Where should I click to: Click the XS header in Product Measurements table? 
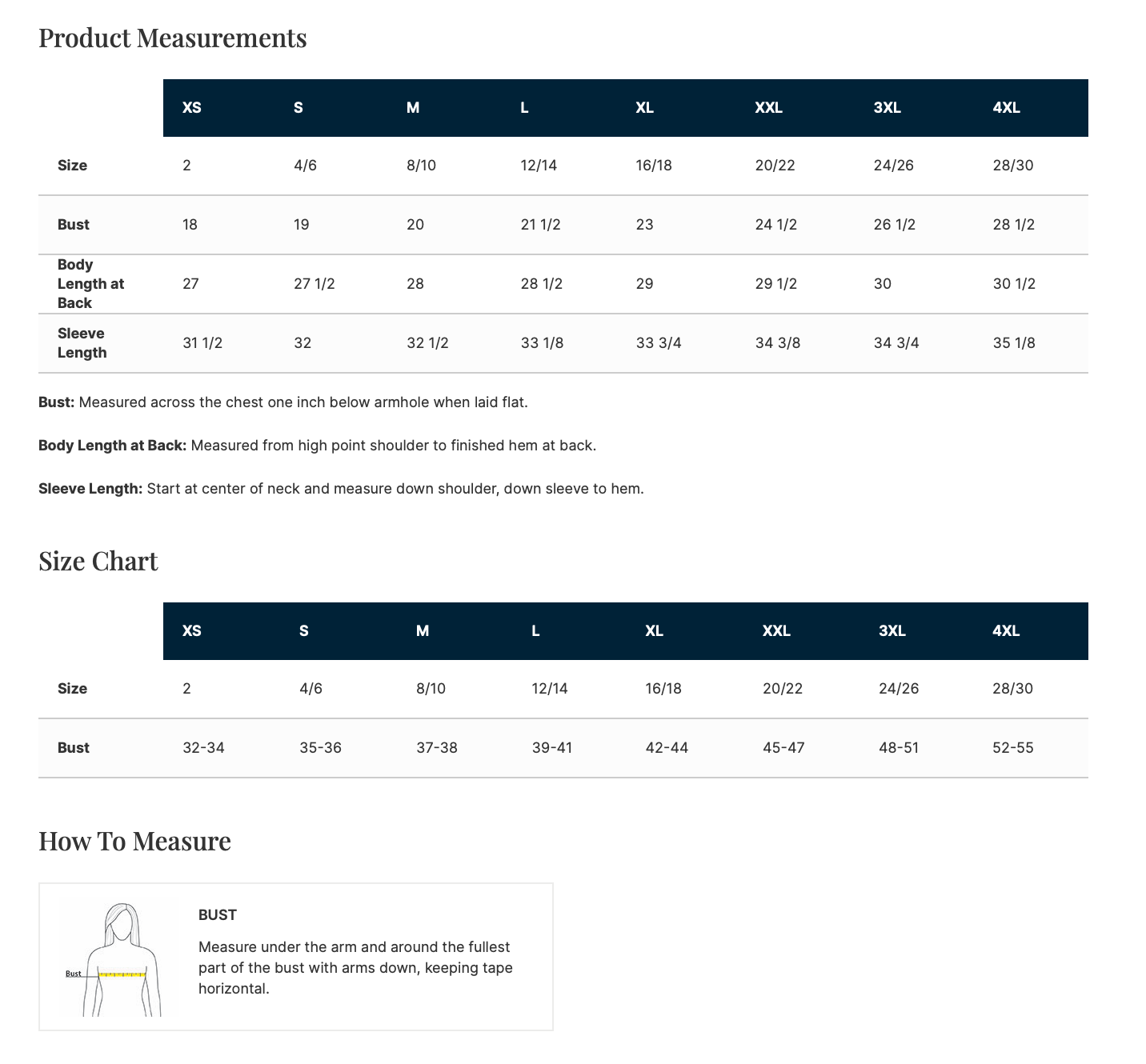(x=192, y=108)
